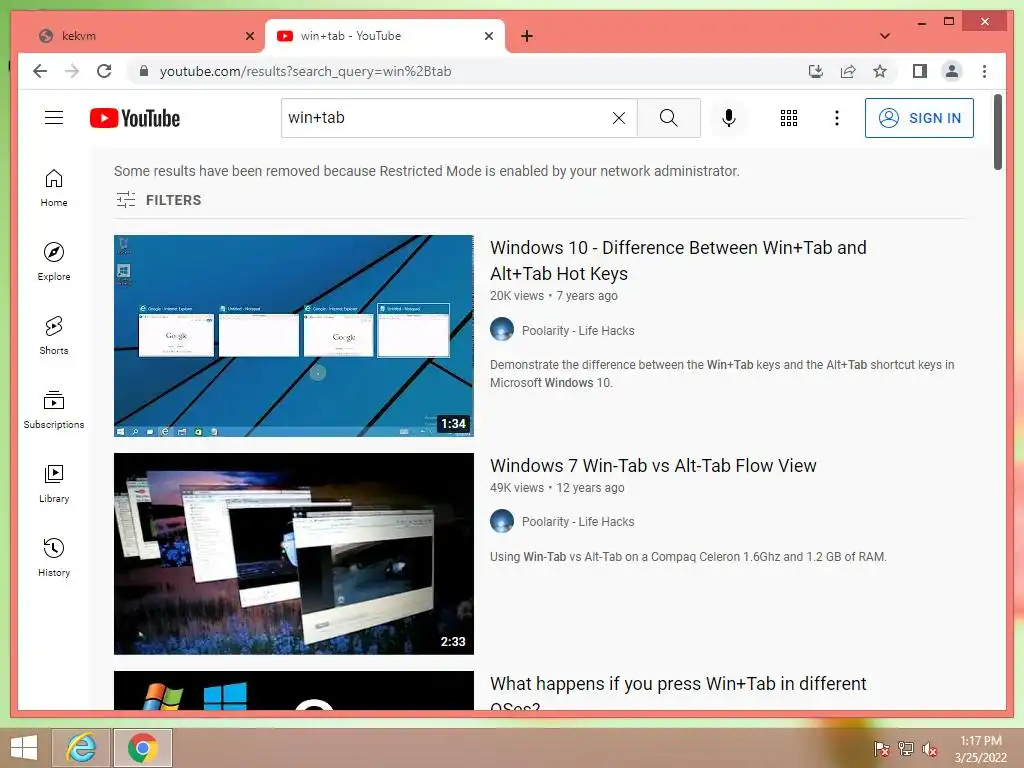Click the magnifier search button
Viewport: 1024px width, 768px height.
click(669, 118)
